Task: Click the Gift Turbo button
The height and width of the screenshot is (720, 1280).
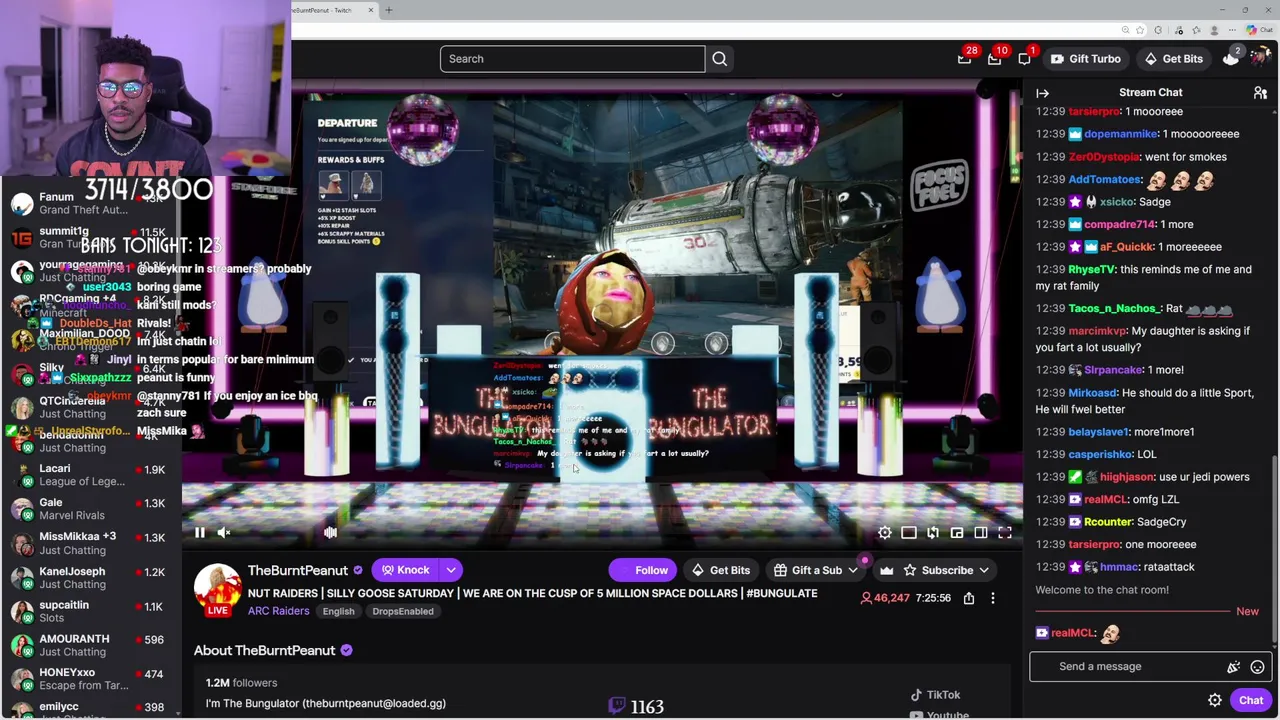Action: (1085, 59)
